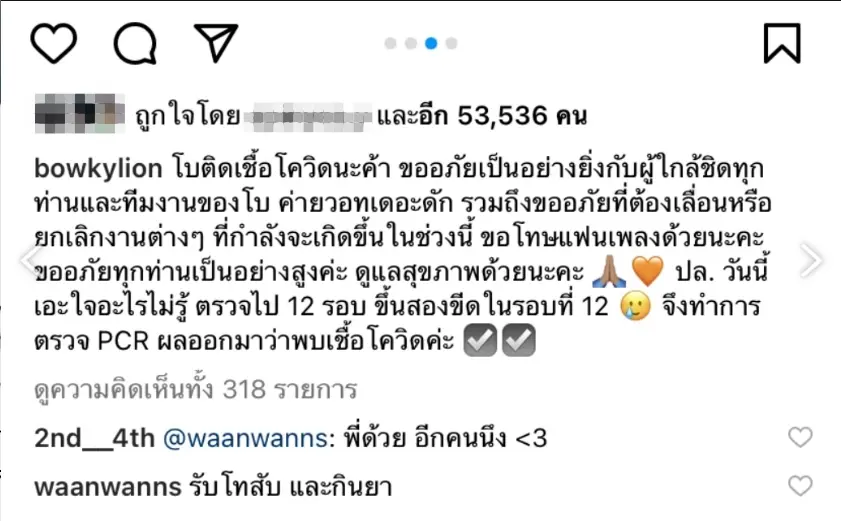Like the waanwanns comment heart
The height and width of the screenshot is (521, 841).
click(x=800, y=486)
